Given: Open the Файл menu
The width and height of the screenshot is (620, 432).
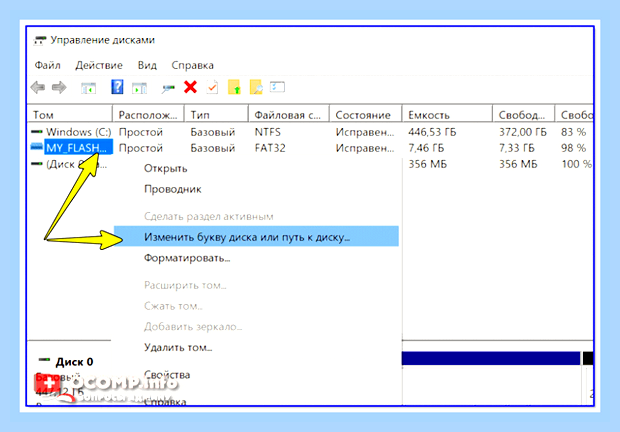Looking at the screenshot, I should [47, 65].
